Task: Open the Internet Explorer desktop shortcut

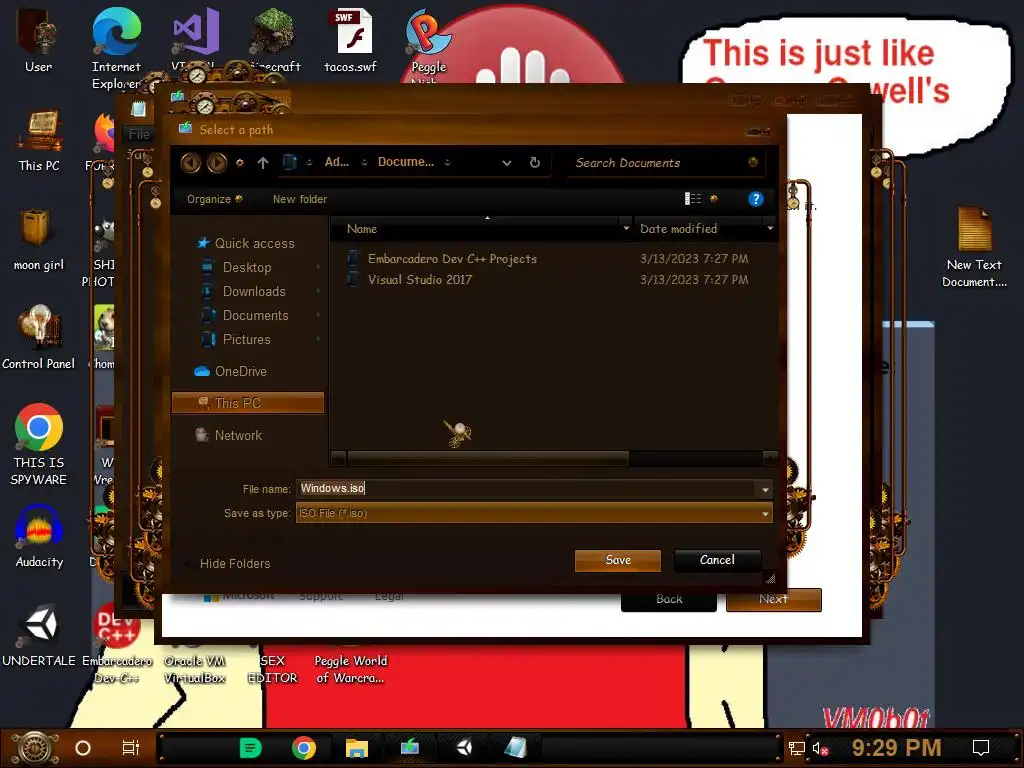Action: [116, 47]
